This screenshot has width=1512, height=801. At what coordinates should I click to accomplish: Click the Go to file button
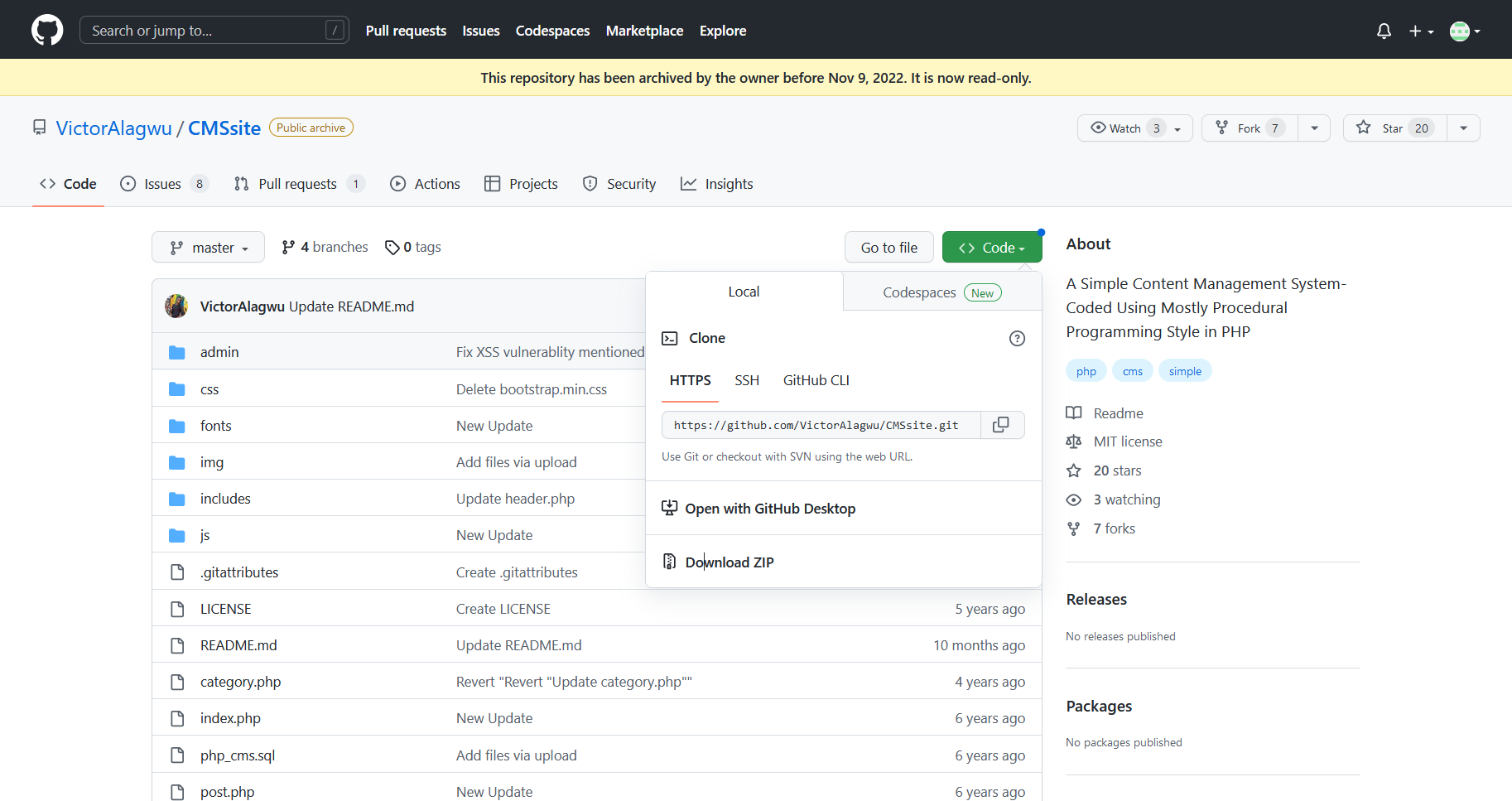coord(889,248)
